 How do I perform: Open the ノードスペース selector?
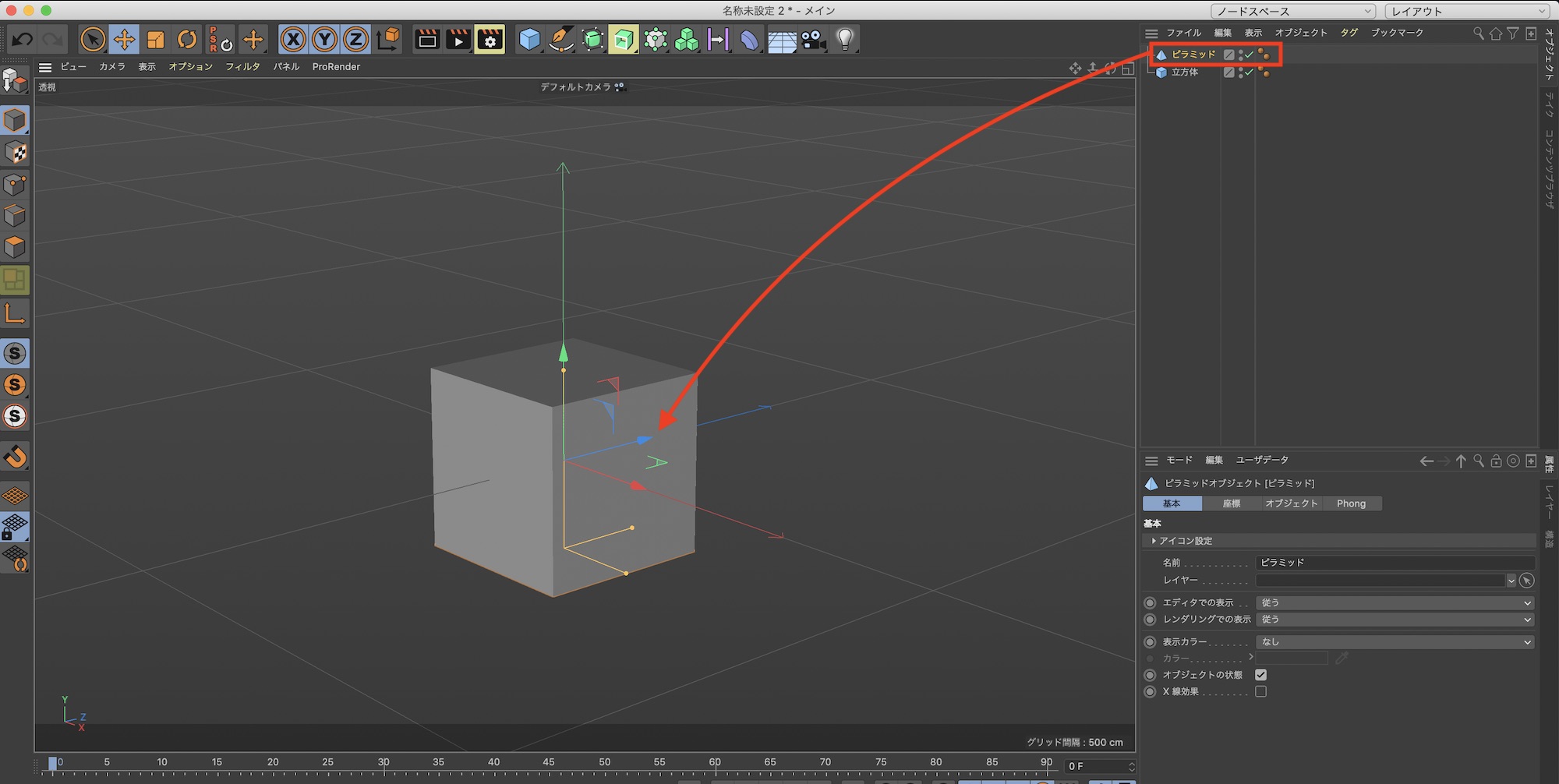click(1293, 11)
